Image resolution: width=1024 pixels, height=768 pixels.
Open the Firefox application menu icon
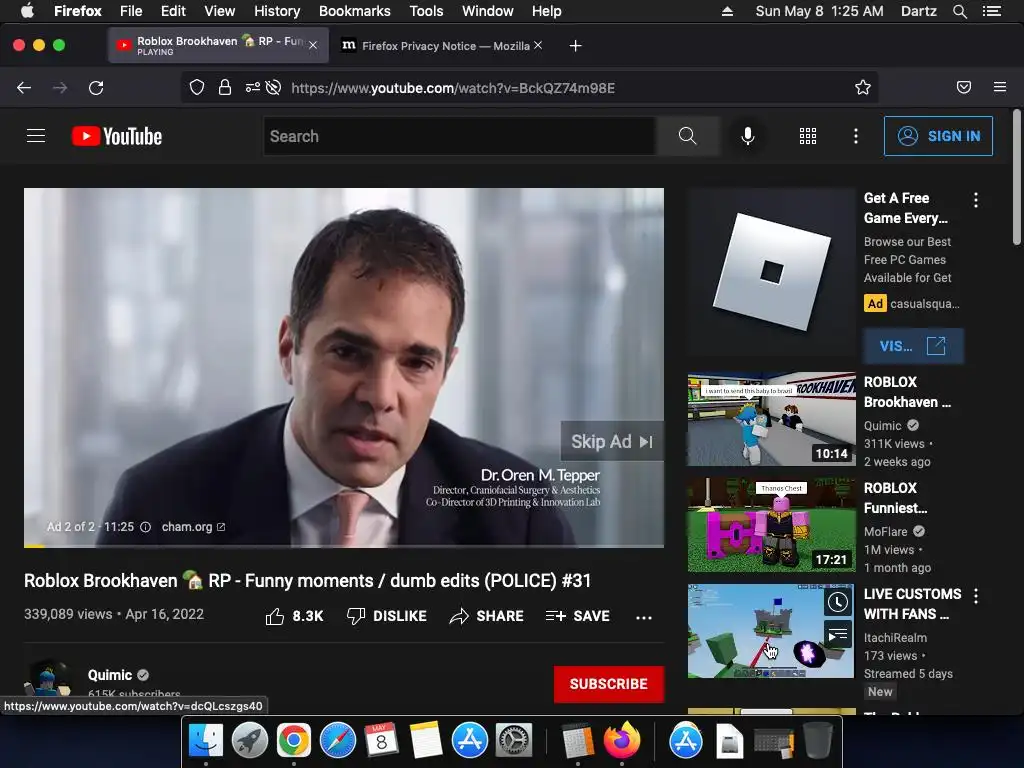(x=1000, y=88)
